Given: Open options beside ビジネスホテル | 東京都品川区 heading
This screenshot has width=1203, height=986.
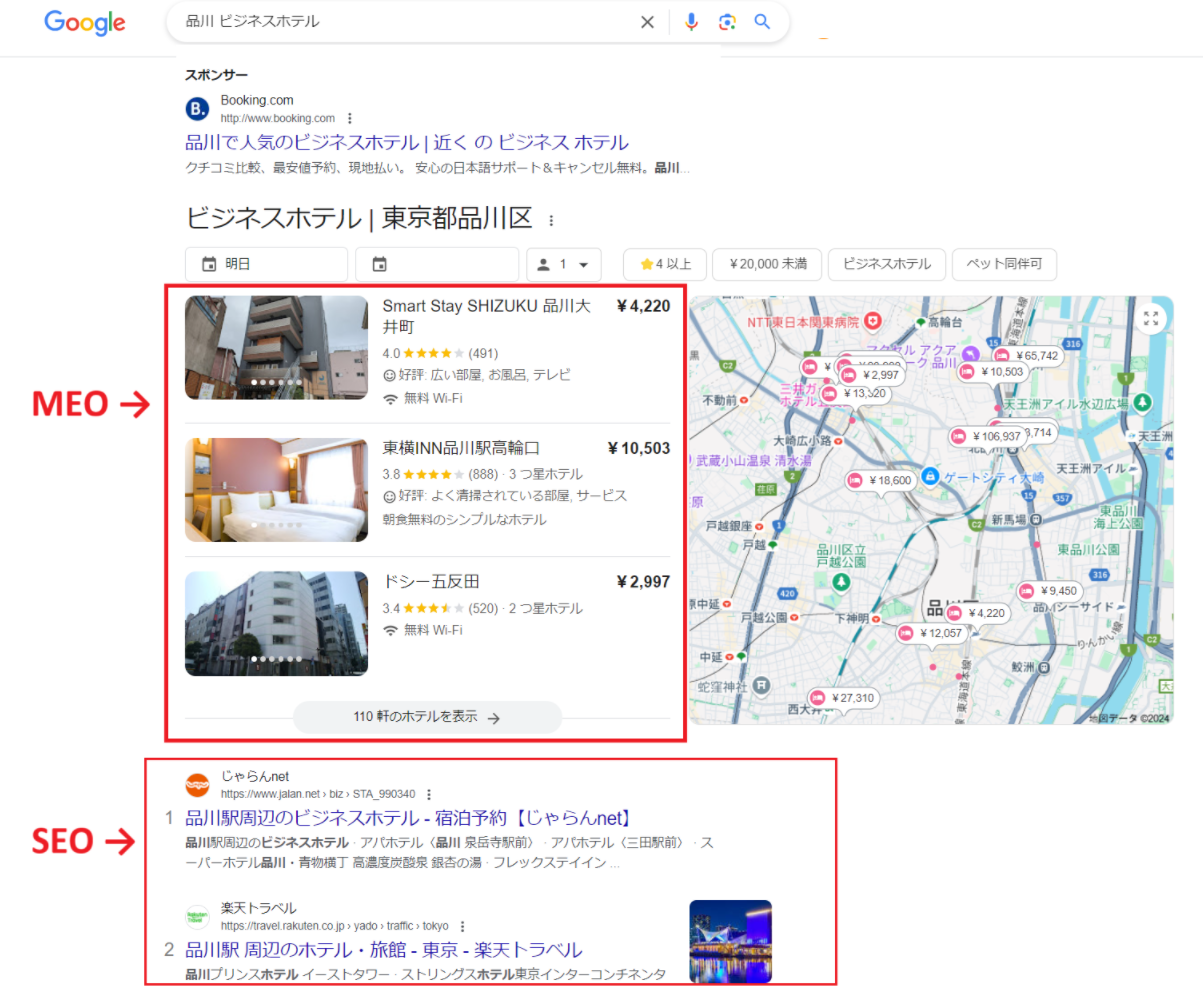Looking at the screenshot, I should pos(550,220).
